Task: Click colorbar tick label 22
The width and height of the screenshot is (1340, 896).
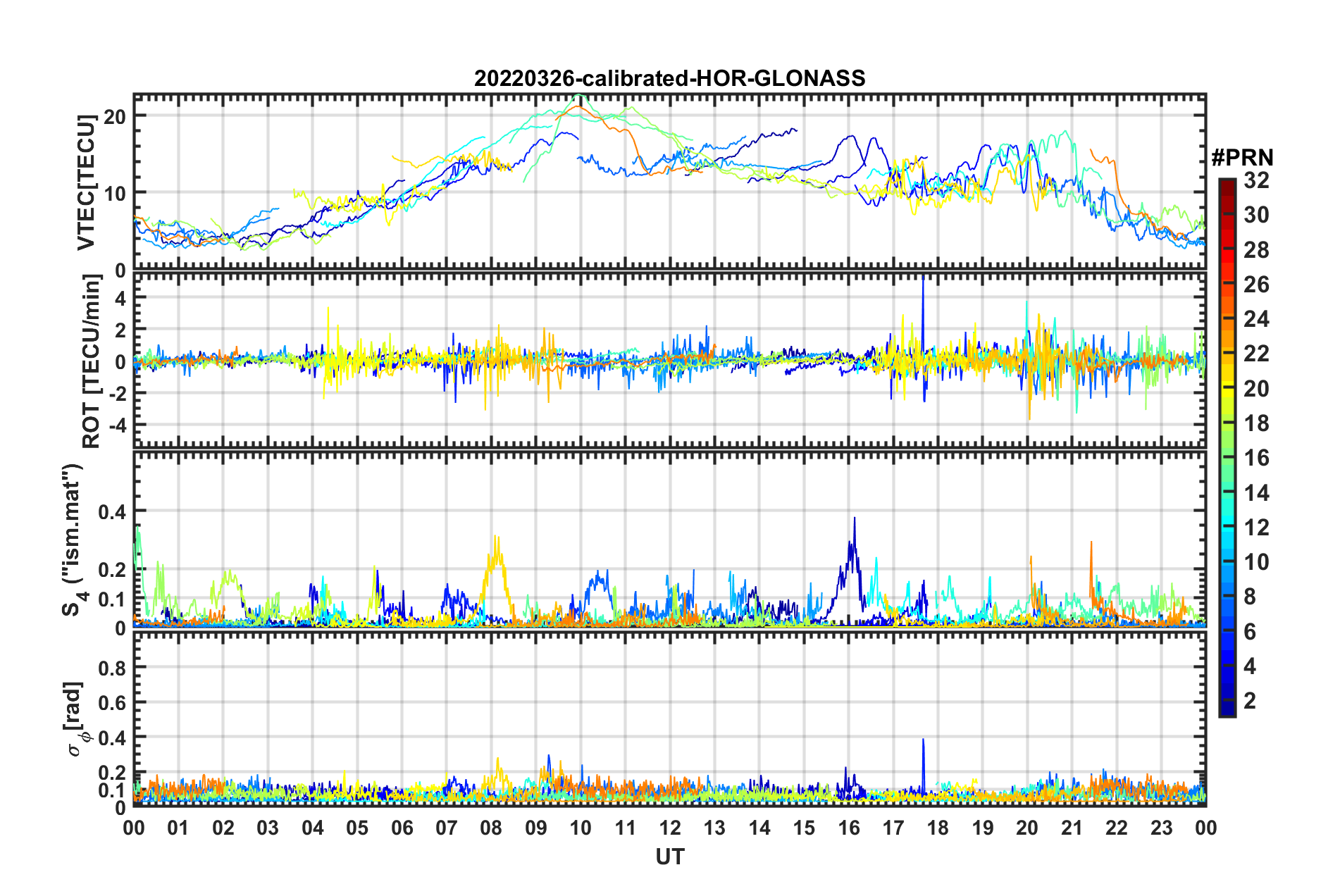Action: 1256,354
